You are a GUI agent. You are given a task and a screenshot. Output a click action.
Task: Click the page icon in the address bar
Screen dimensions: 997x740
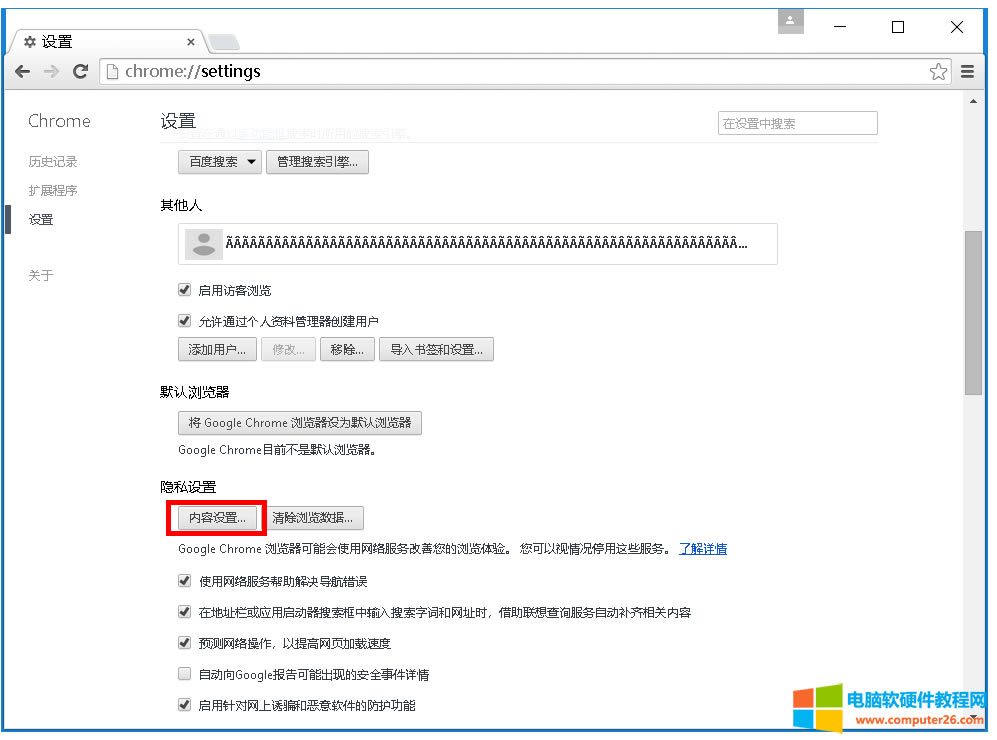pos(113,71)
